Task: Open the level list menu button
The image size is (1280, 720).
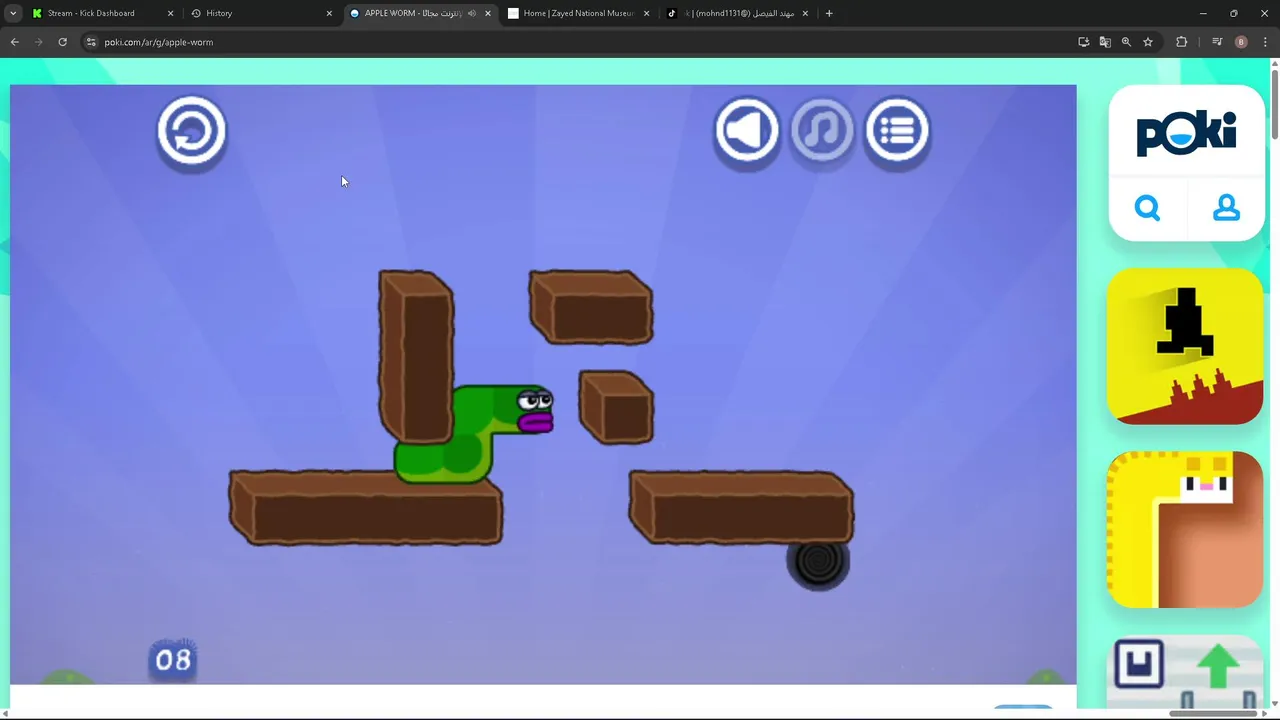Action: [897, 130]
